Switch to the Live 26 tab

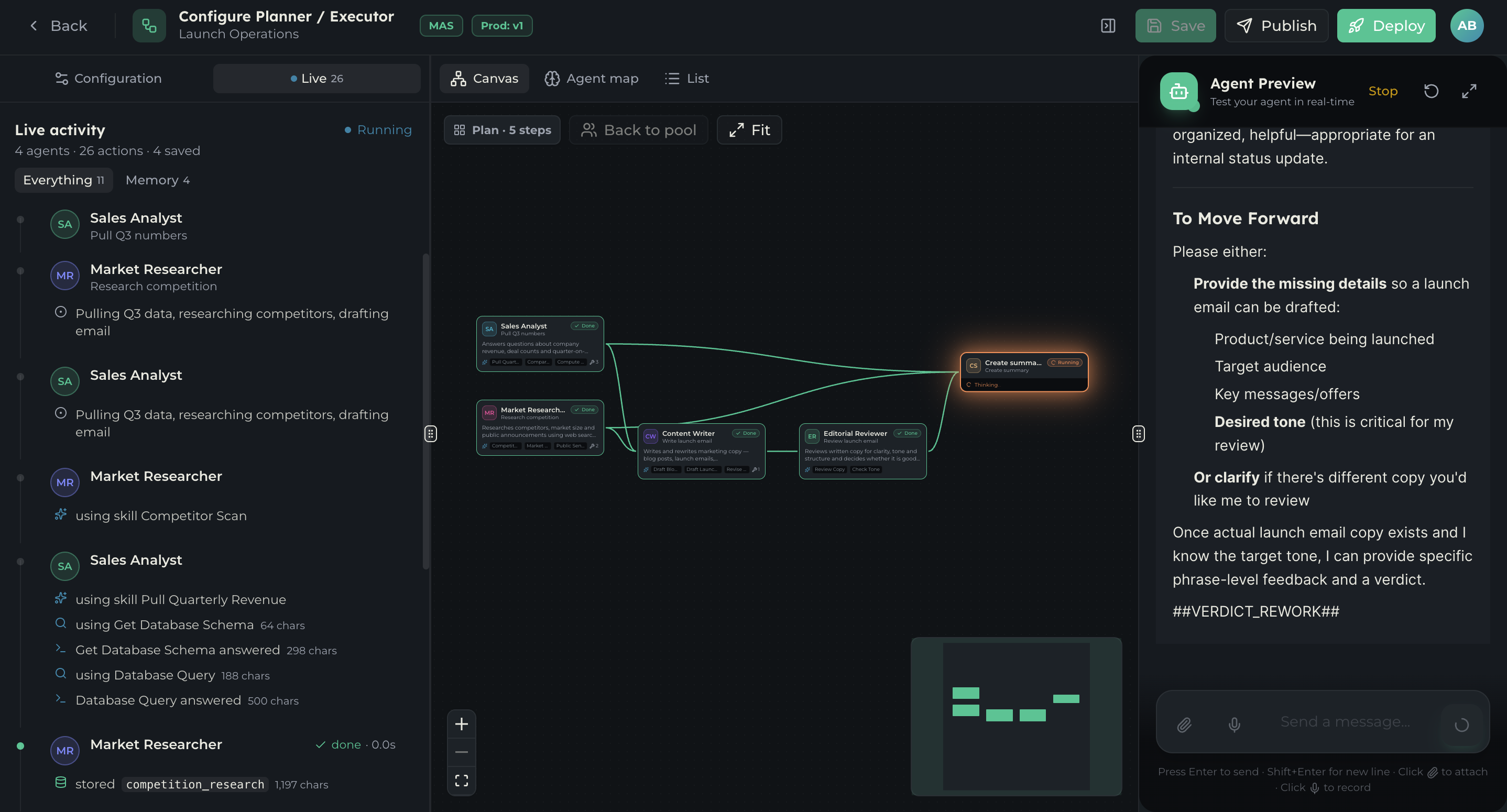click(316, 79)
